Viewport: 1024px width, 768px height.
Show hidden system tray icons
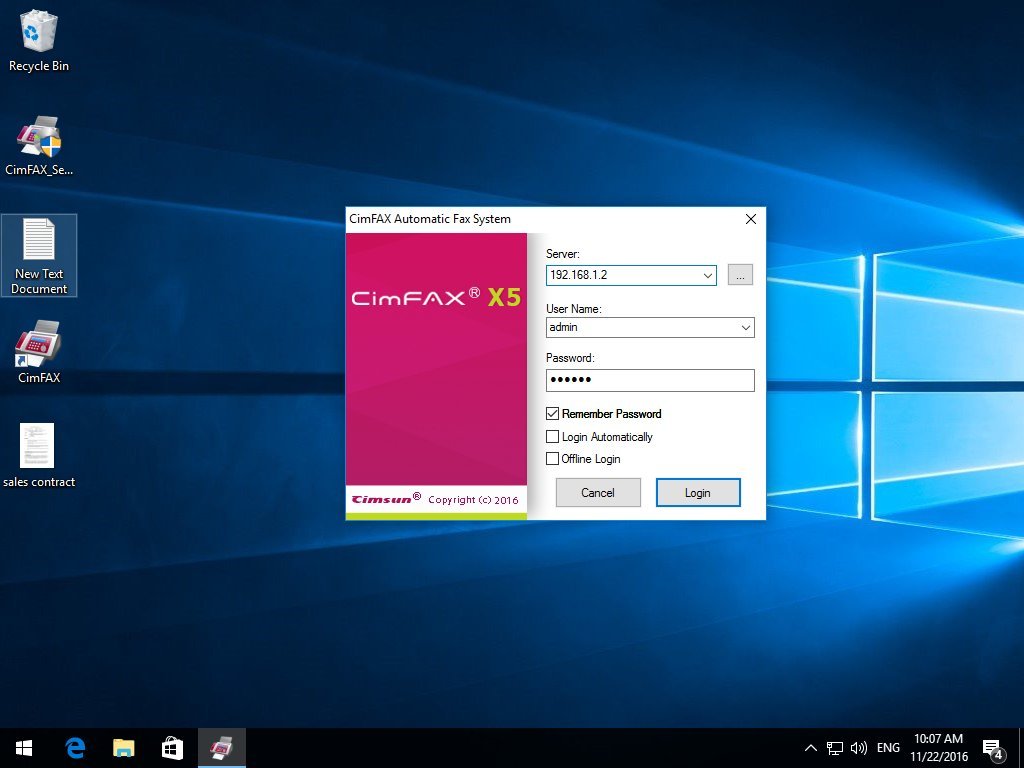pos(810,748)
